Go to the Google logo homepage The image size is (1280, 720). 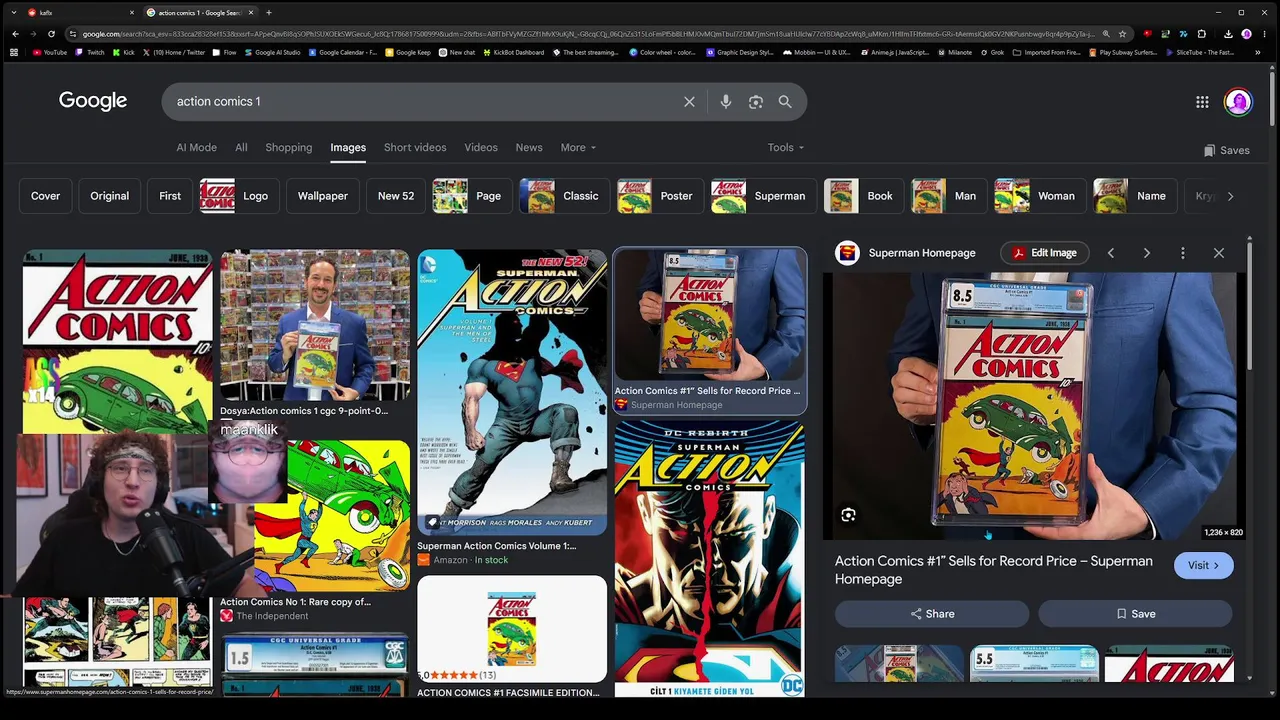tap(93, 101)
